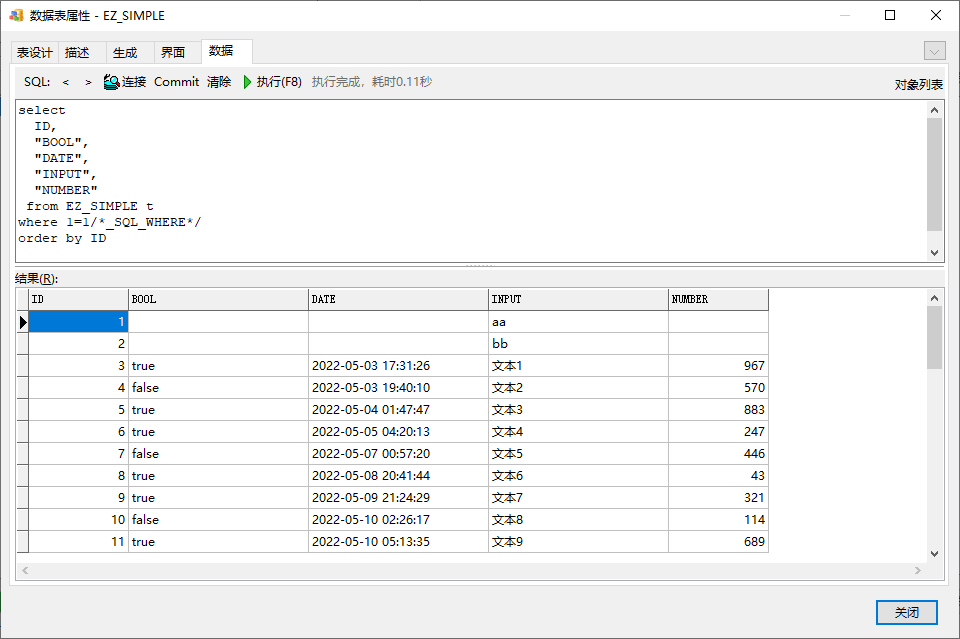Select cell '2022-05-05 04:20:13'
The width and height of the screenshot is (960, 639).
tap(398, 432)
